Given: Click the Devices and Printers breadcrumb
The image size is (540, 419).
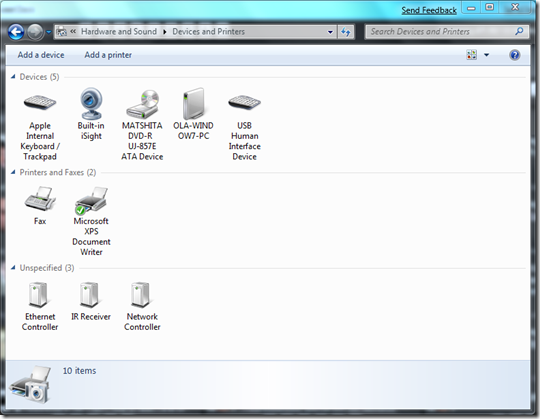Looking at the screenshot, I should [208, 32].
